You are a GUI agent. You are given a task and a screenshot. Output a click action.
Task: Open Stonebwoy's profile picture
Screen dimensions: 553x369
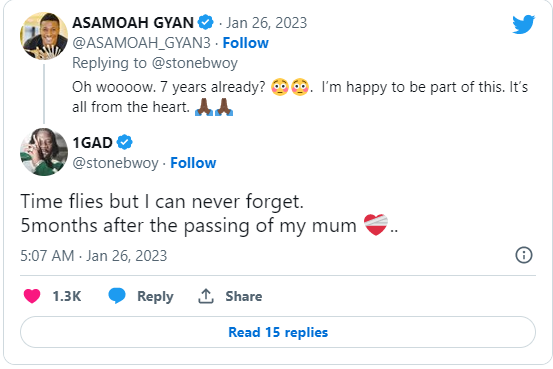[44, 152]
